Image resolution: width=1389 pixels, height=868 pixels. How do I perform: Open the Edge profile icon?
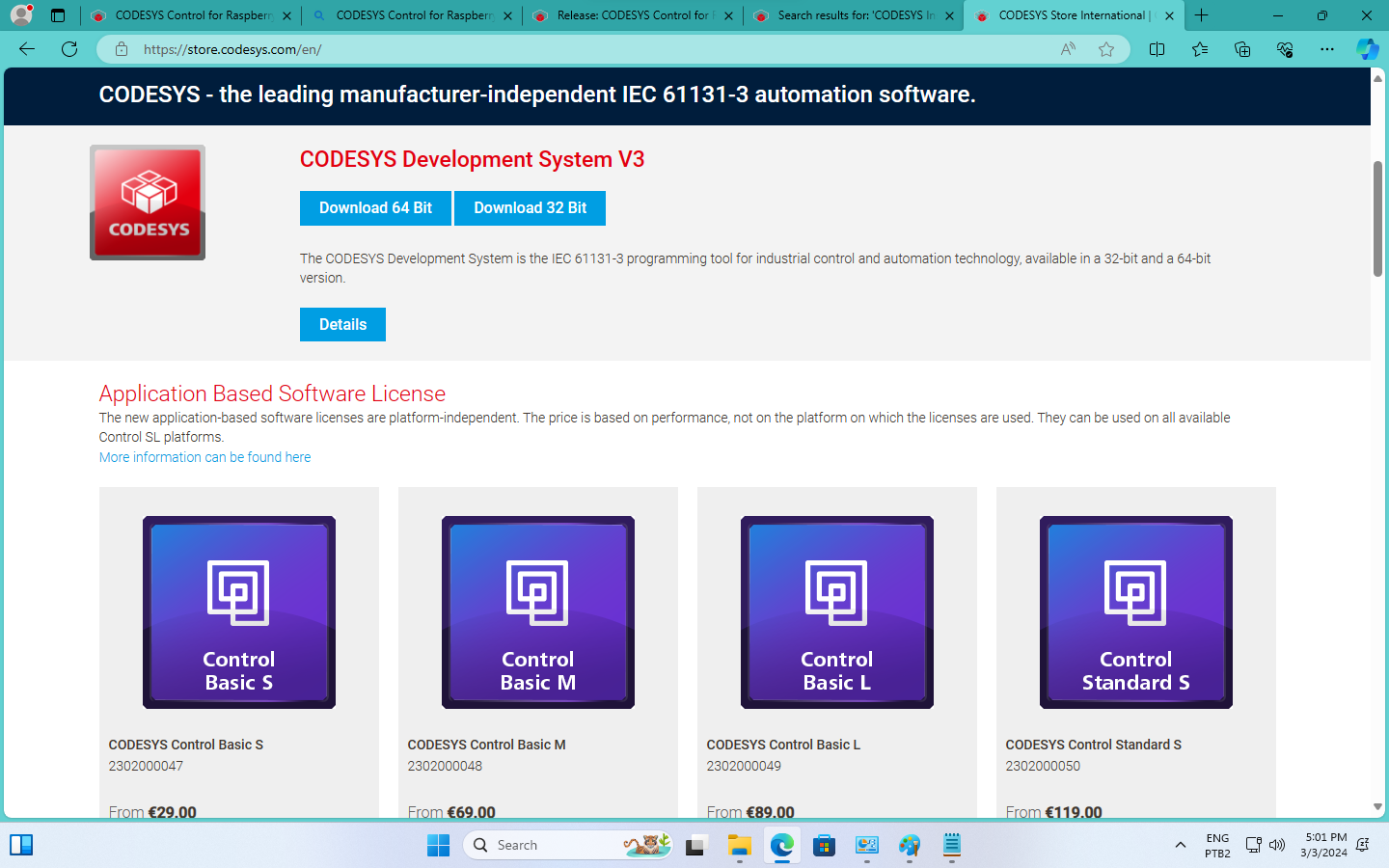pos(21,15)
